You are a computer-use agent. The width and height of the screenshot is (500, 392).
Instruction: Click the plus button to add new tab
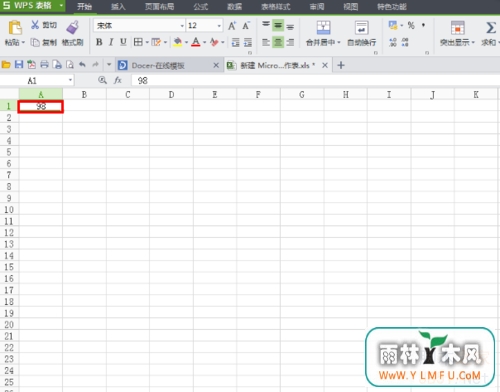pyautogui.click(x=341, y=65)
